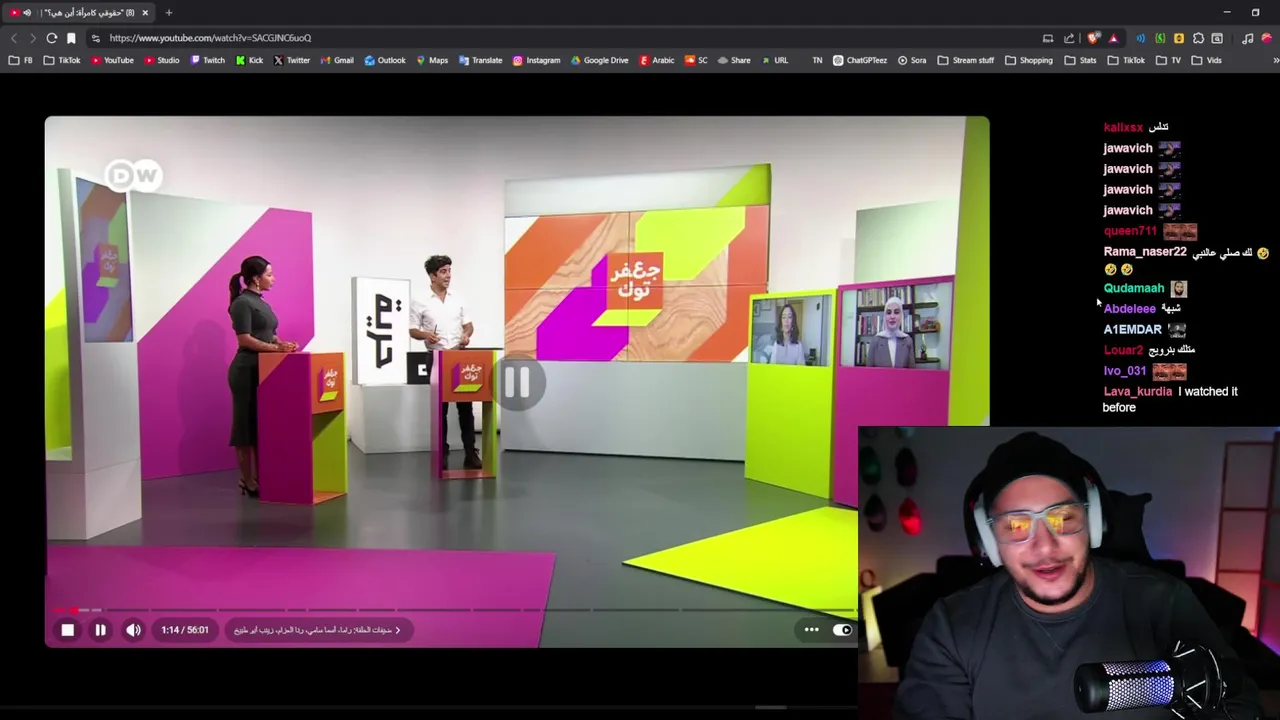This screenshot has width=1280, height=720.
Task: Open the SC SoundCloud bookmark
Action: click(696, 60)
